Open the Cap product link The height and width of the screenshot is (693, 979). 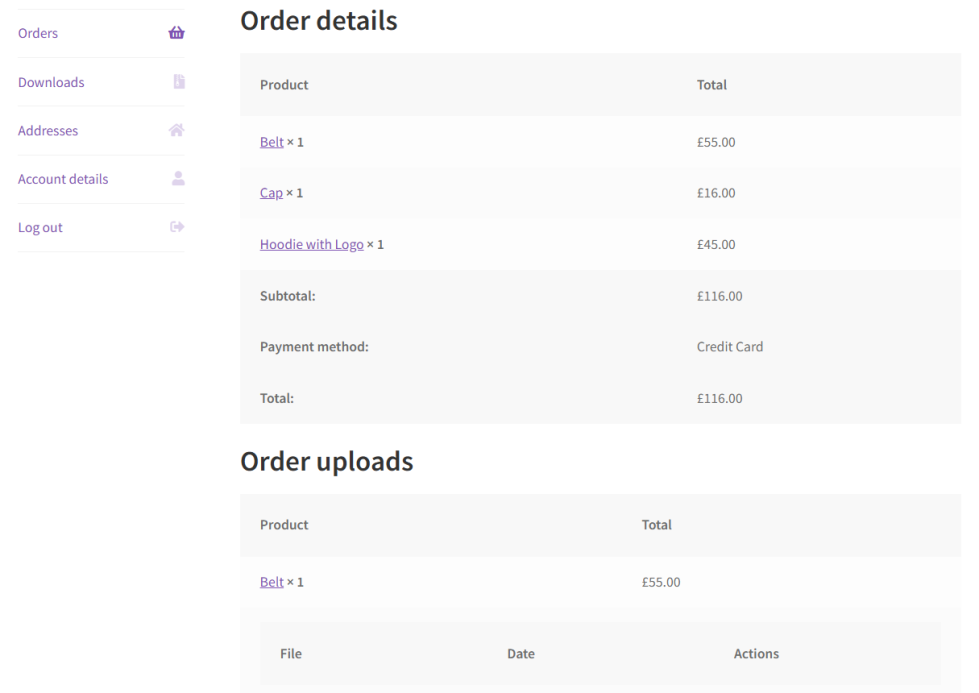271,193
